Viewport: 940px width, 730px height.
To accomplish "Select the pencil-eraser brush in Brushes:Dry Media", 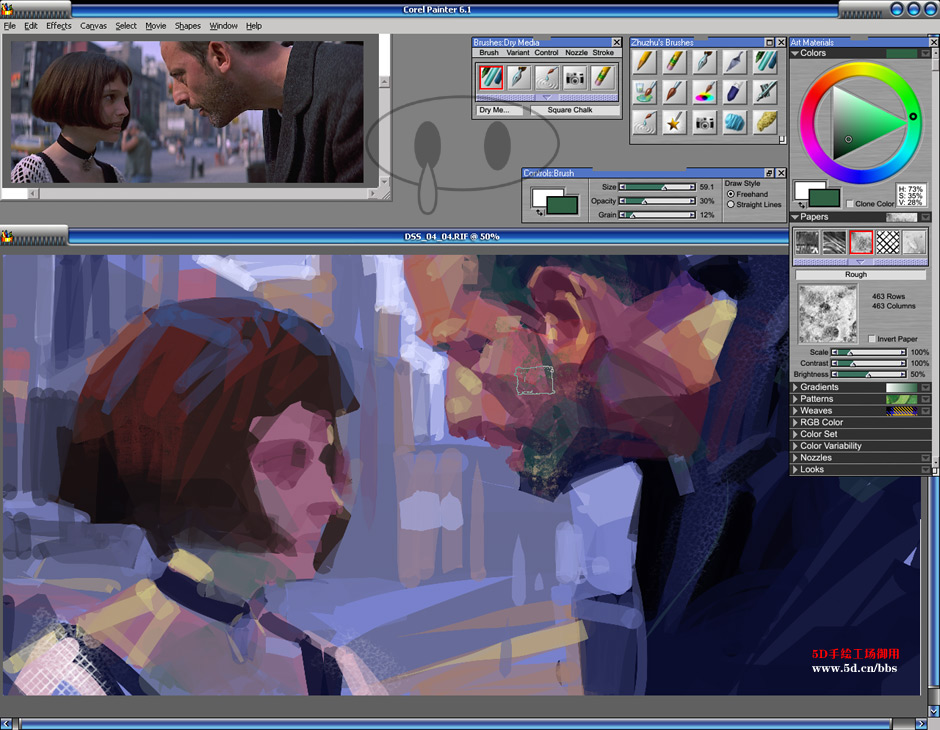I will point(603,78).
